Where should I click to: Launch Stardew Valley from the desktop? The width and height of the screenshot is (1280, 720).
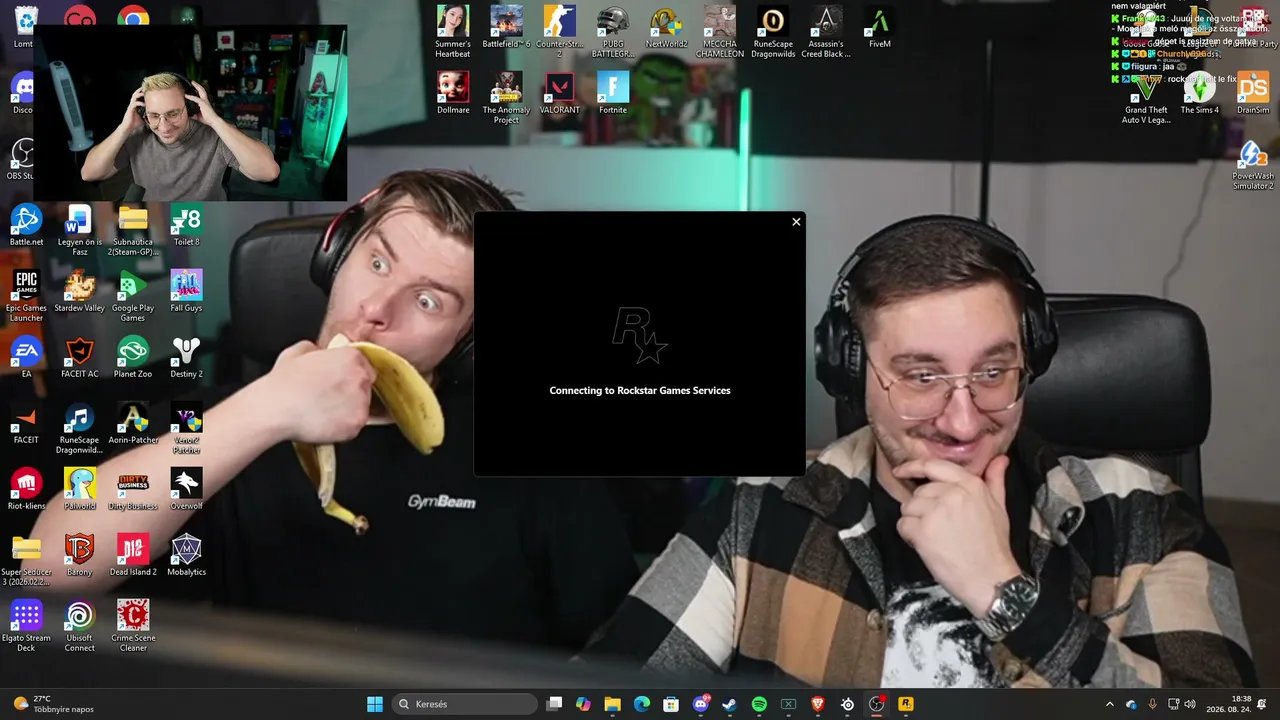click(x=80, y=291)
